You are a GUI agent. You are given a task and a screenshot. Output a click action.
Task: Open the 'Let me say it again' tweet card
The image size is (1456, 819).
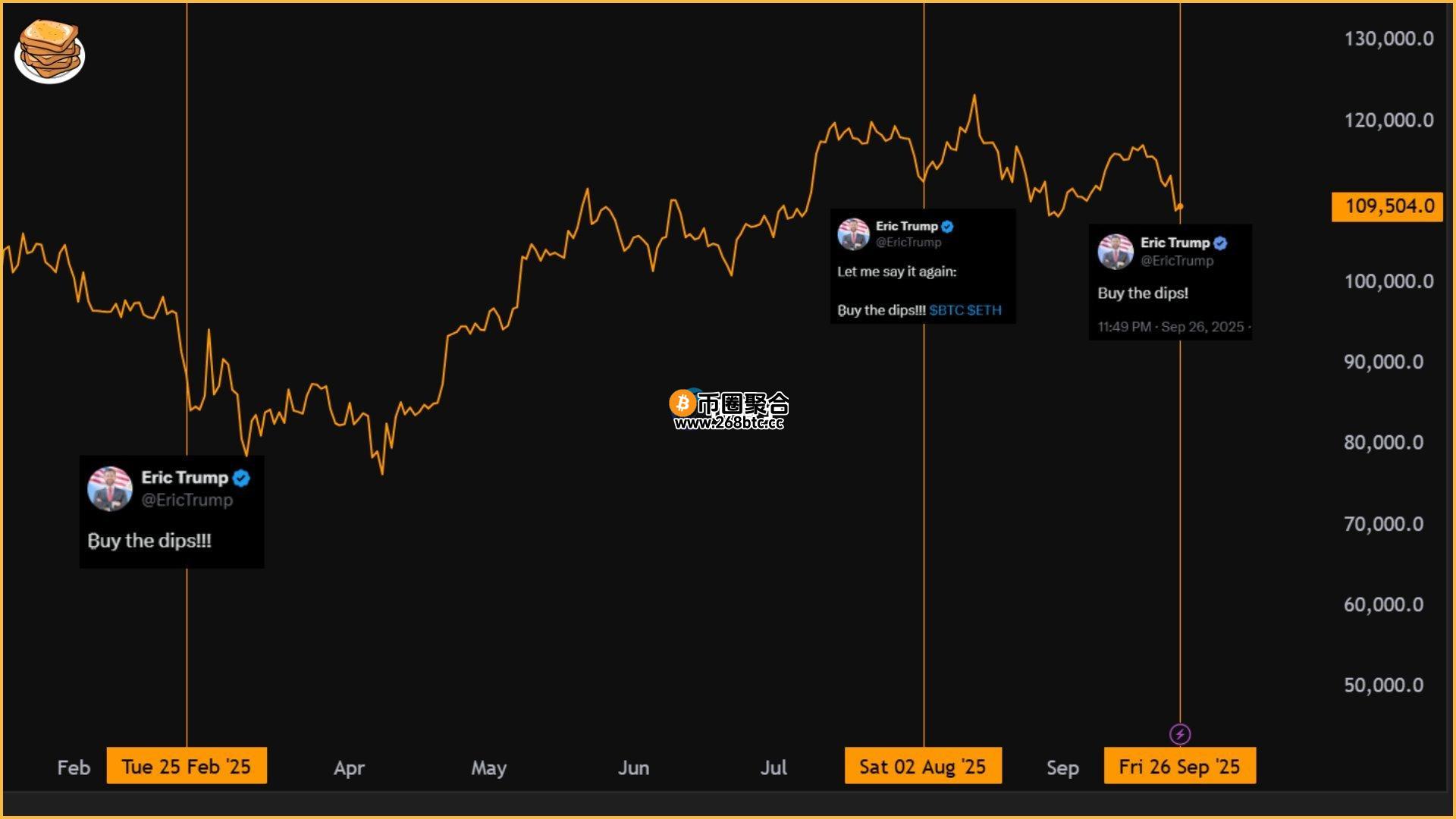pyautogui.click(x=923, y=266)
